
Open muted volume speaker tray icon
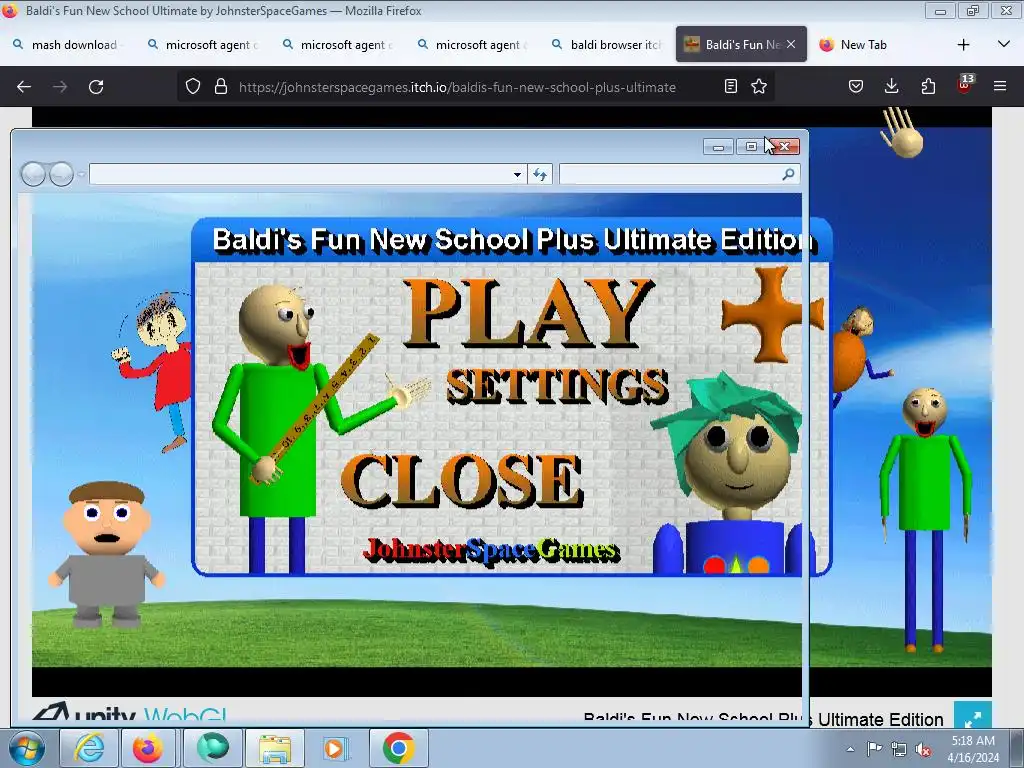[923, 749]
